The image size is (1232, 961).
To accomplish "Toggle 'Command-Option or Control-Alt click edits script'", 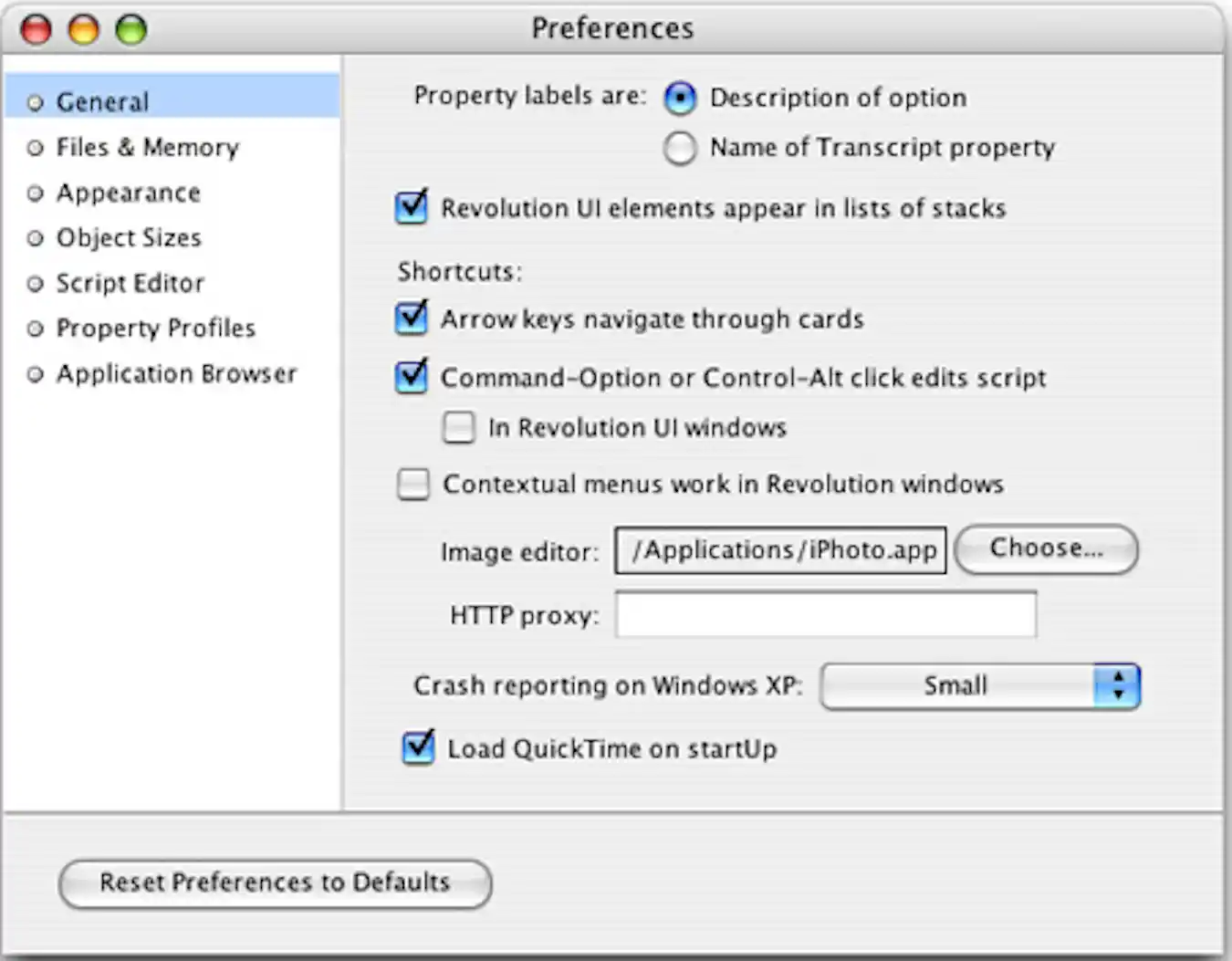I will click(412, 377).
